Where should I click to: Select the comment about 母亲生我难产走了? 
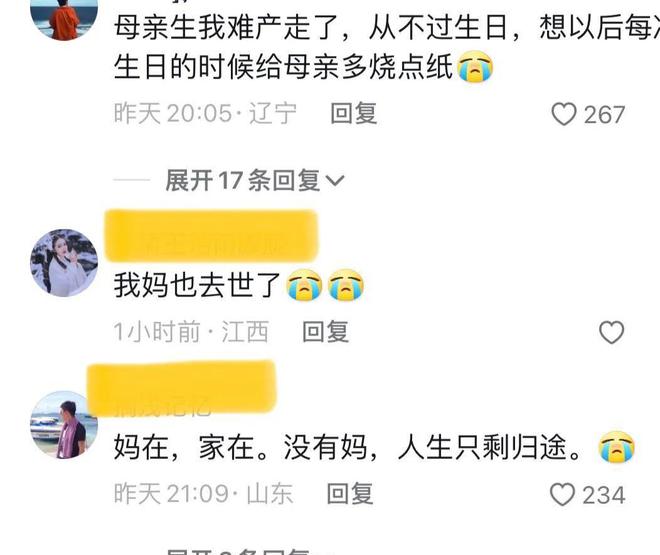point(387,47)
